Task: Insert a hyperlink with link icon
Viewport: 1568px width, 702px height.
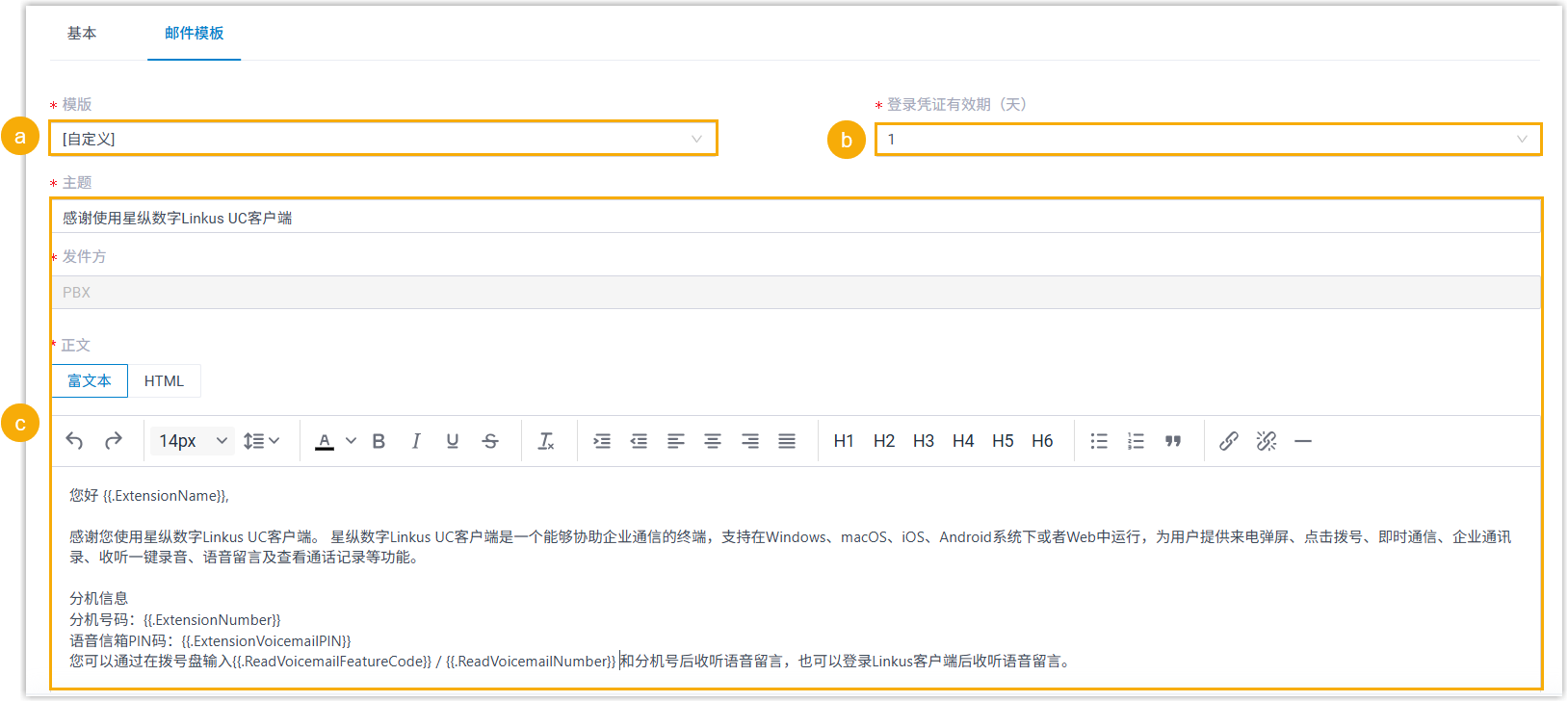Action: coord(1228,441)
